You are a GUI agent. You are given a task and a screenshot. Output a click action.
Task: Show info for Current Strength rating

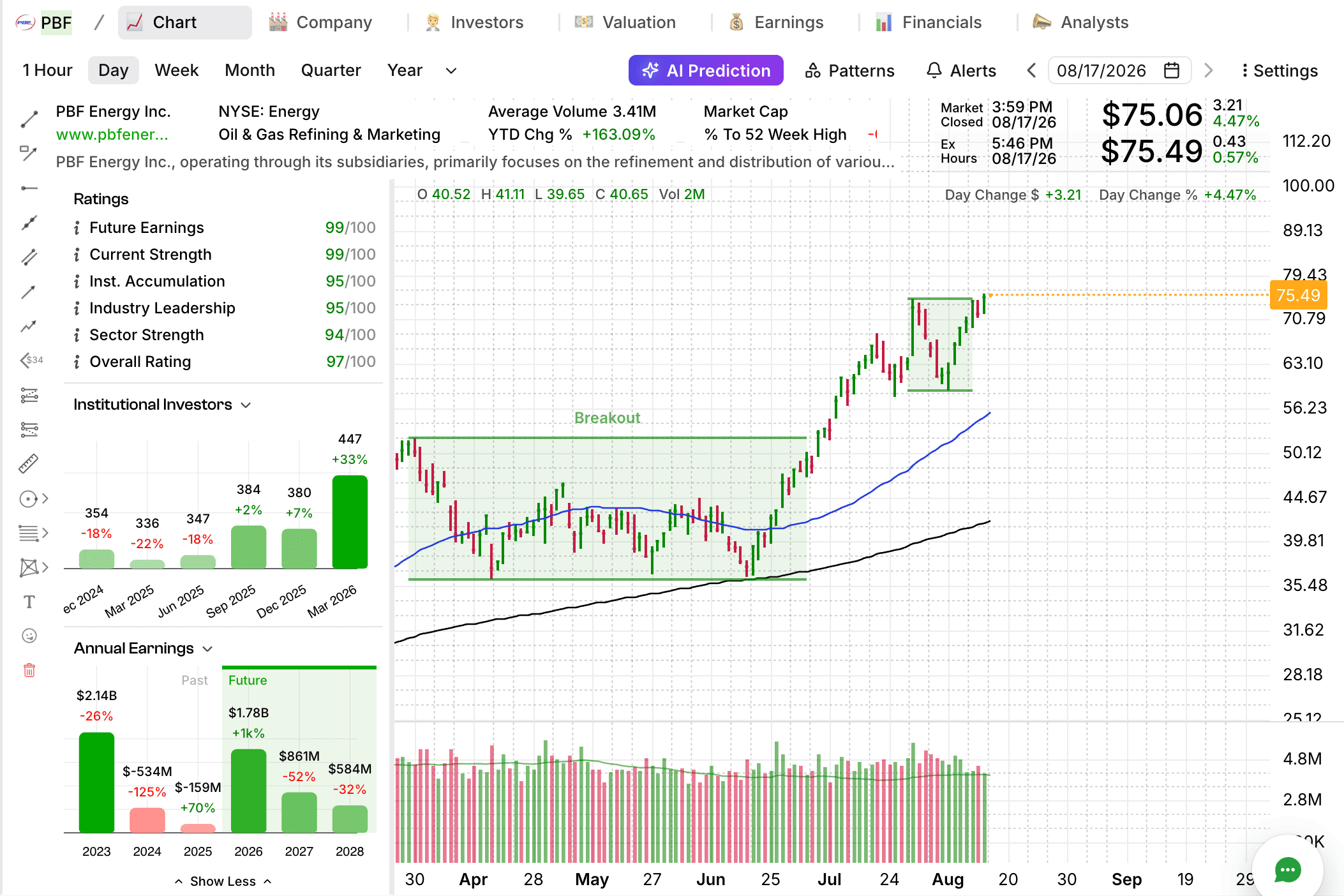coord(77,255)
